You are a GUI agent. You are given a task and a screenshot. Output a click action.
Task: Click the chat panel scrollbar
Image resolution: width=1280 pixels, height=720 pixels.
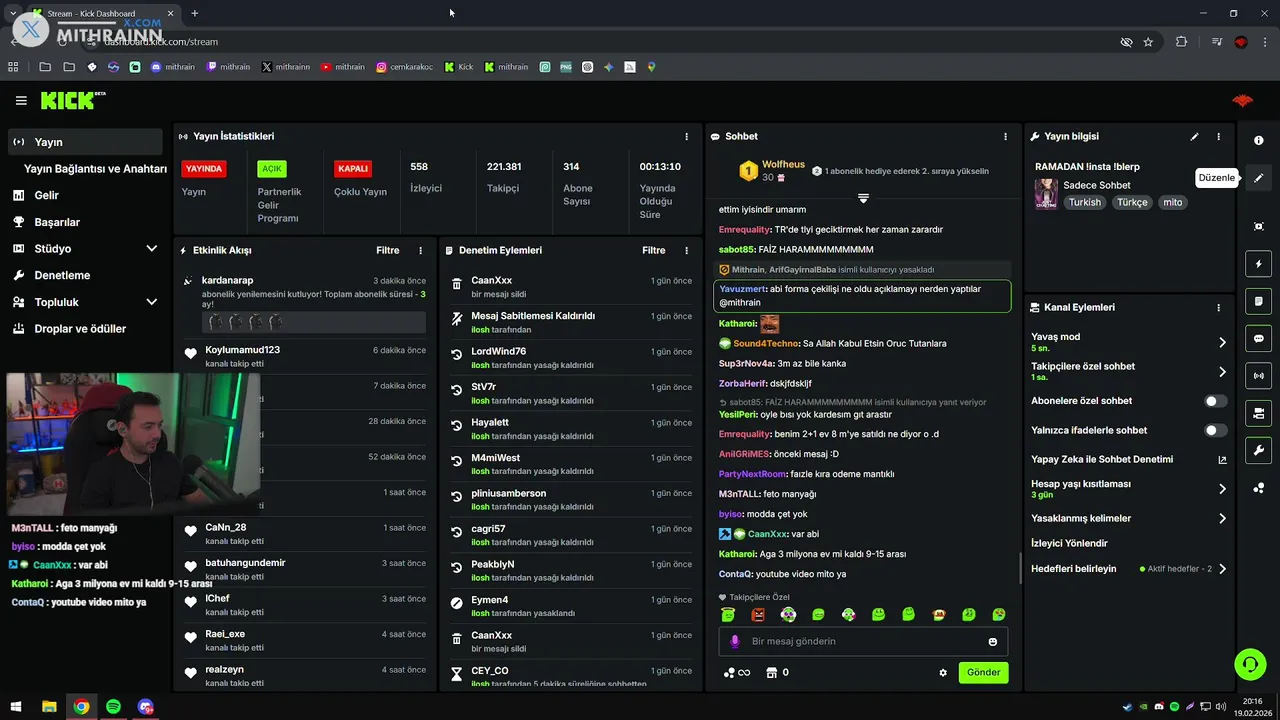point(1020,568)
